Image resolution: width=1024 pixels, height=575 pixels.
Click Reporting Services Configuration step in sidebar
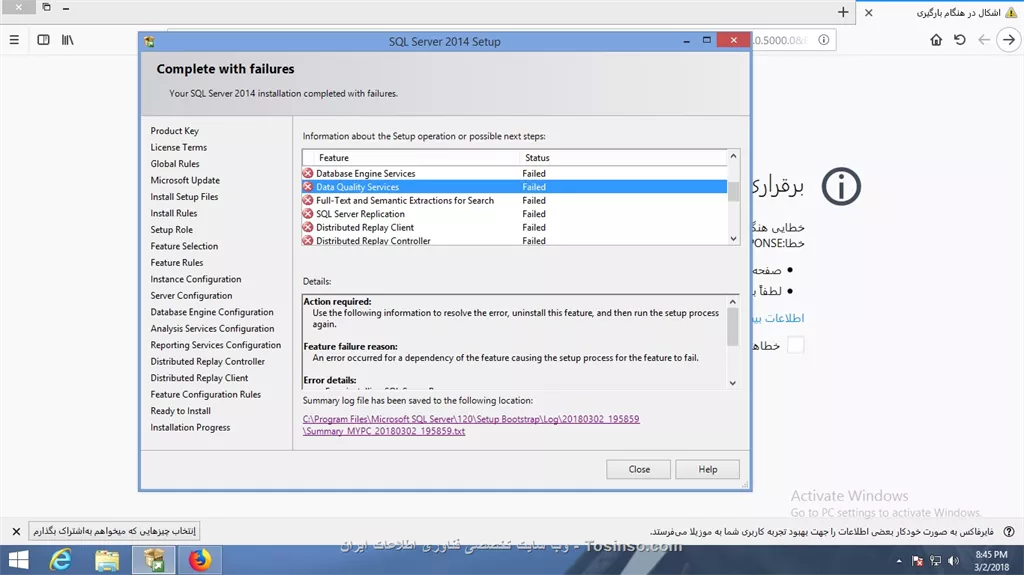click(x=216, y=345)
